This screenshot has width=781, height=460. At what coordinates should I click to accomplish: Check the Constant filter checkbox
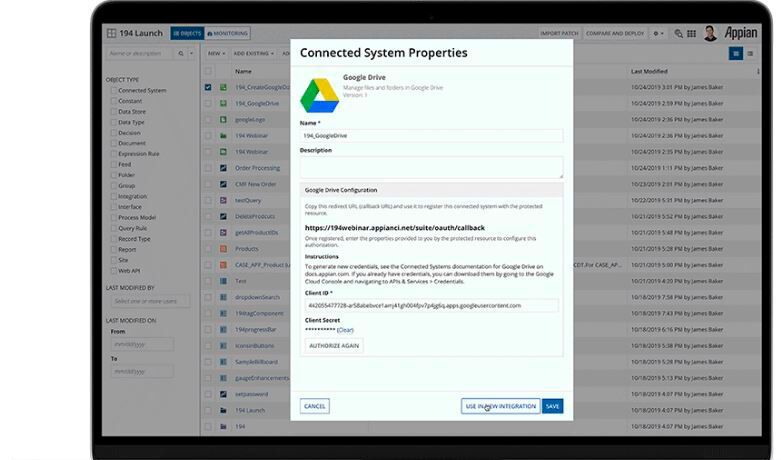pyautogui.click(x=114, y=101)
